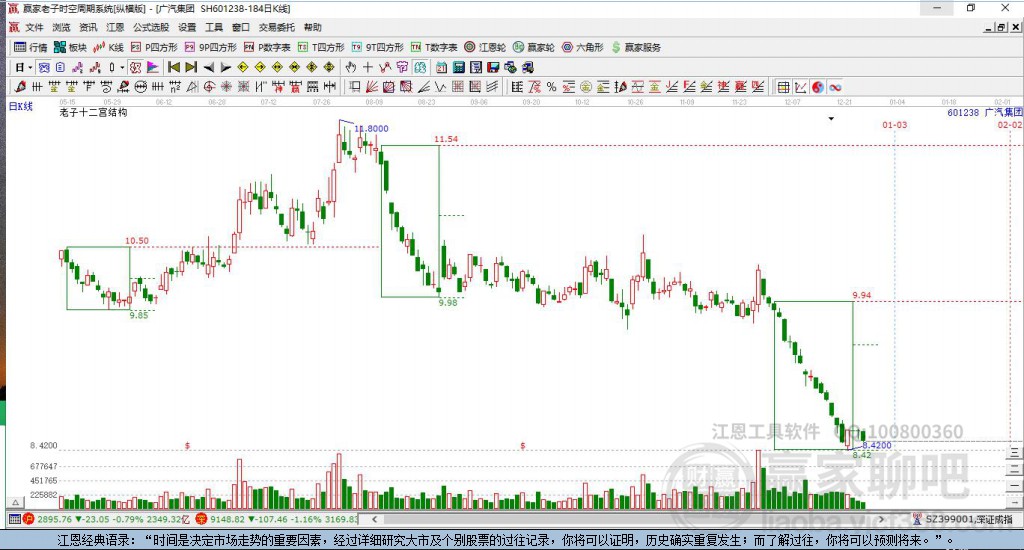Click yellow diamond left-arrow icon
Viewport: 1024px width, 550px height.
[x=243, y=67]
